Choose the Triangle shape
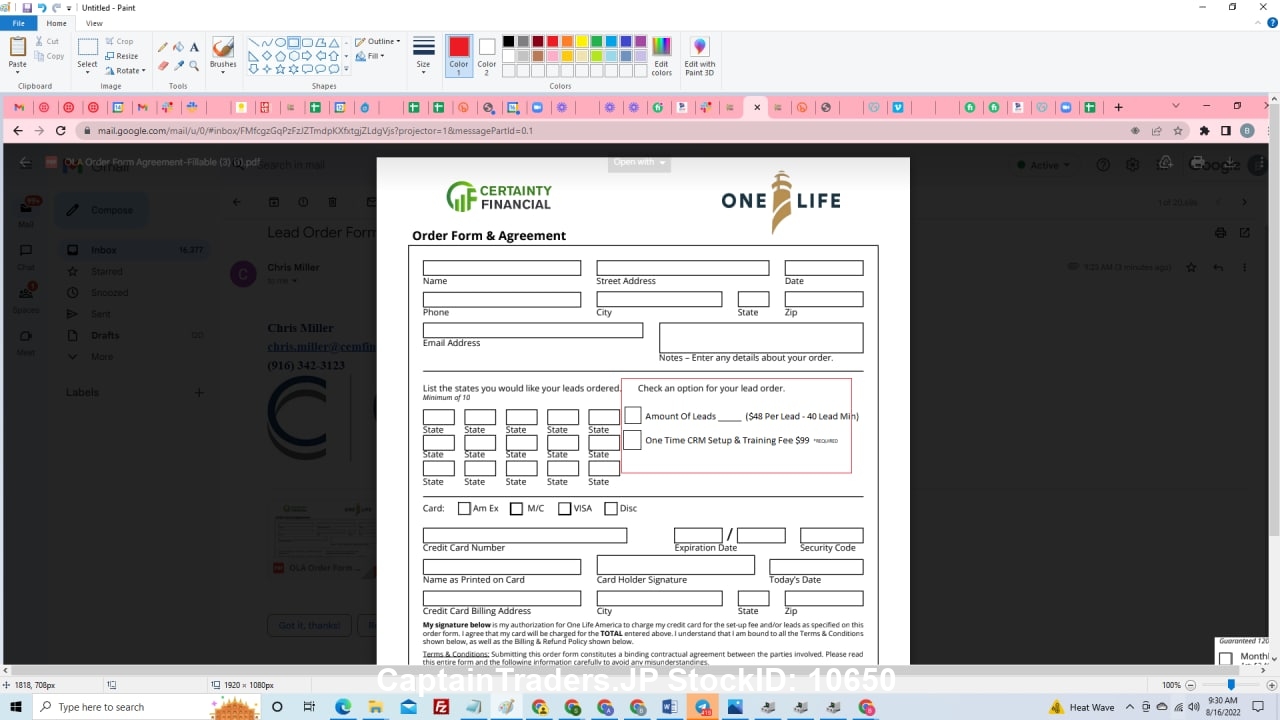Screen dimensions: 1280x720 [x=334, y=43]
